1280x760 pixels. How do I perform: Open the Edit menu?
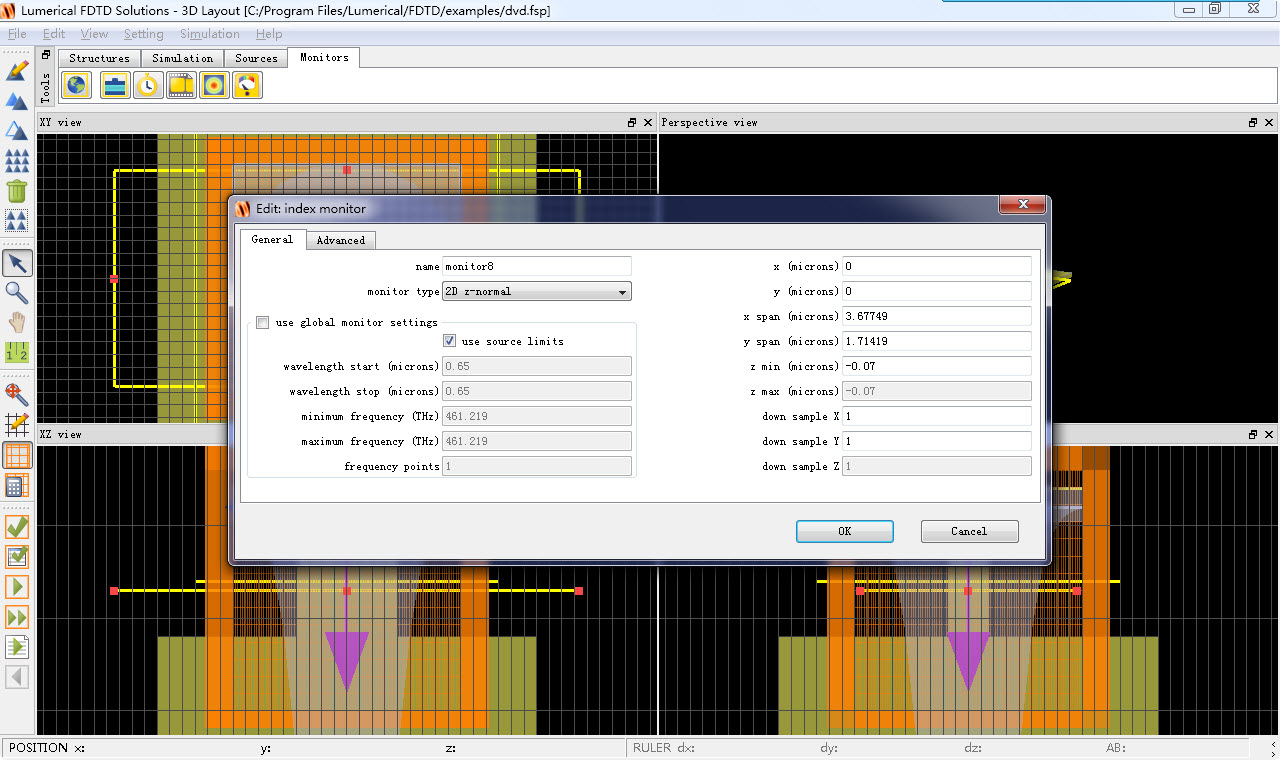click(54, 34)
